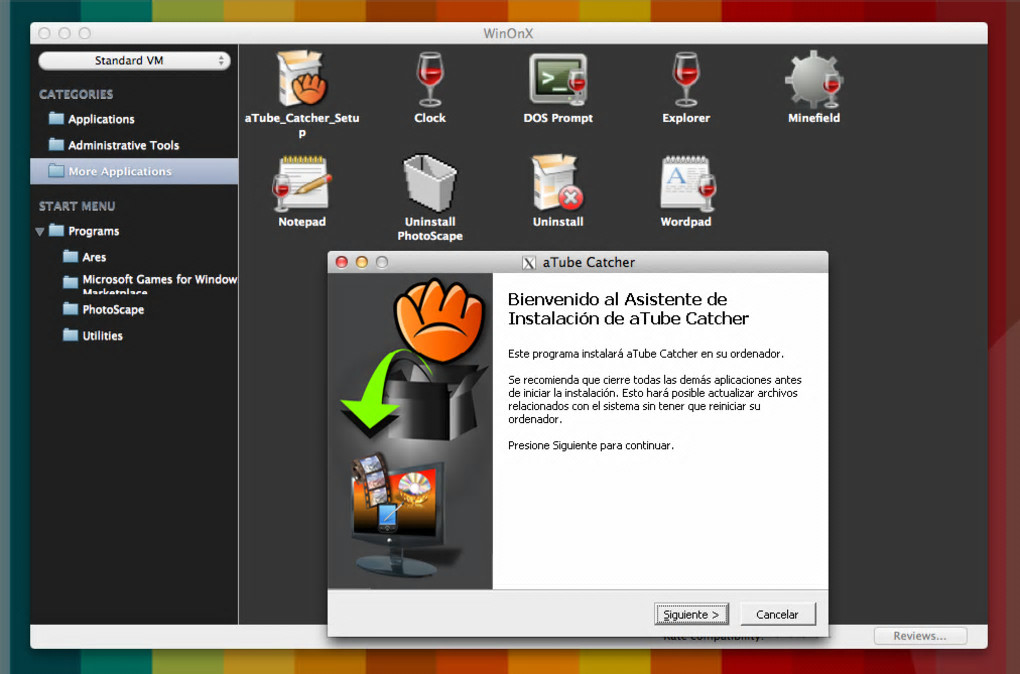Open the Uninstall PhotoScape trash icon

pos(430,183)
